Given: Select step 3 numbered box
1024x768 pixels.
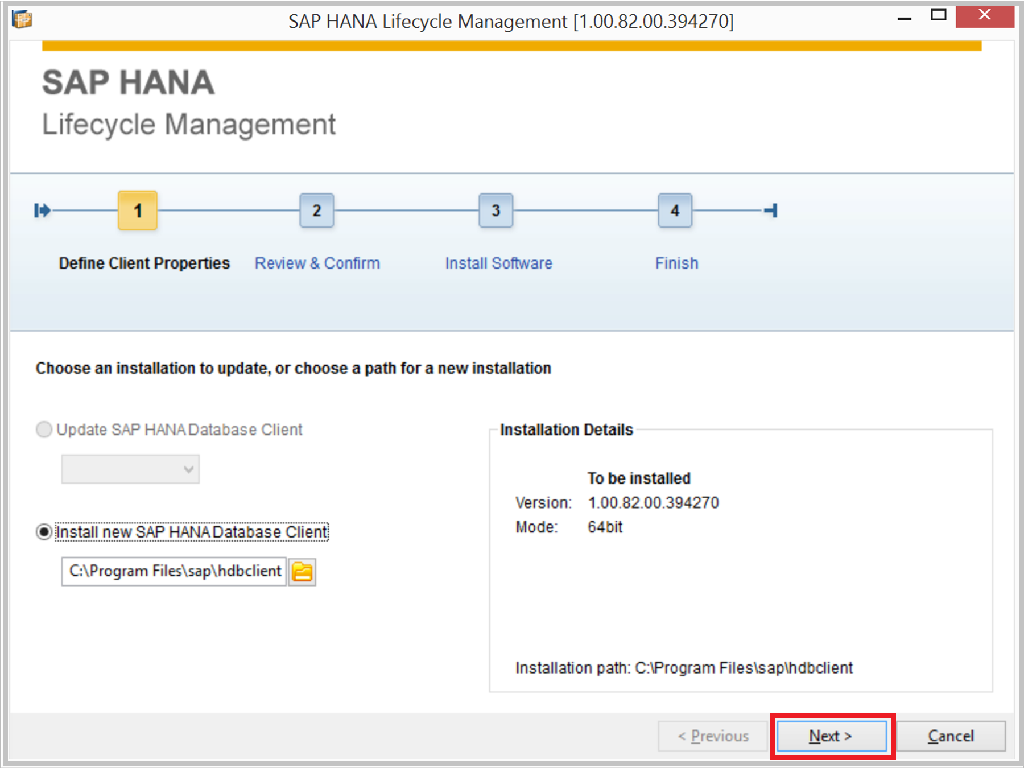Looking at the screenshot, I should click(496, 210).
